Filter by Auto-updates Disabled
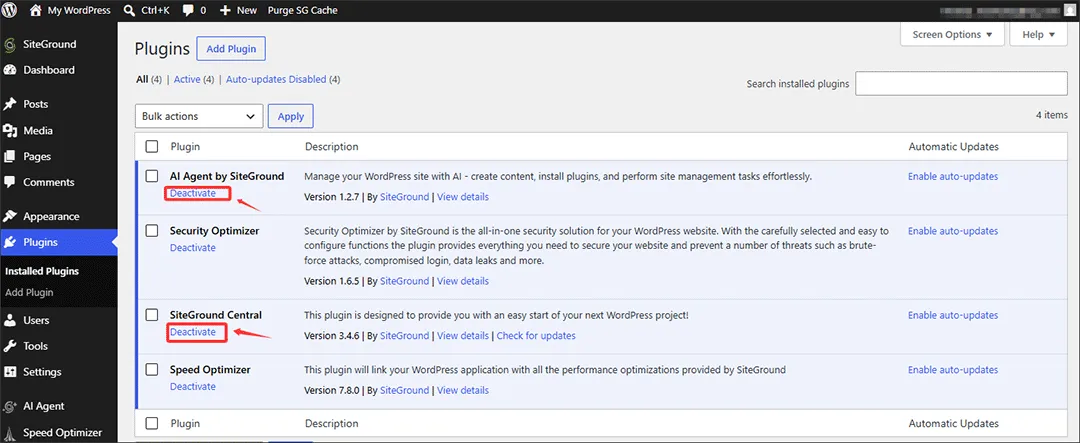The height and width of the screenshot is (443, 1080). click(x=276, y=79)
